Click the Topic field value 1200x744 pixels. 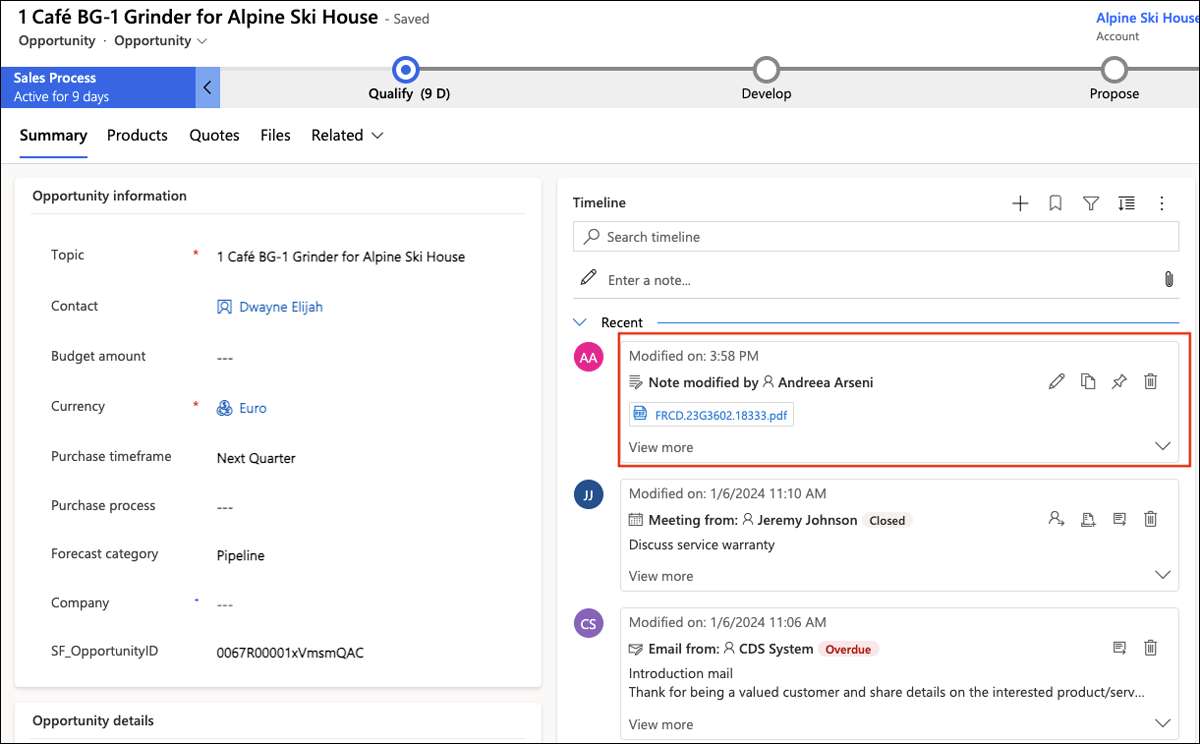[341, 257]
